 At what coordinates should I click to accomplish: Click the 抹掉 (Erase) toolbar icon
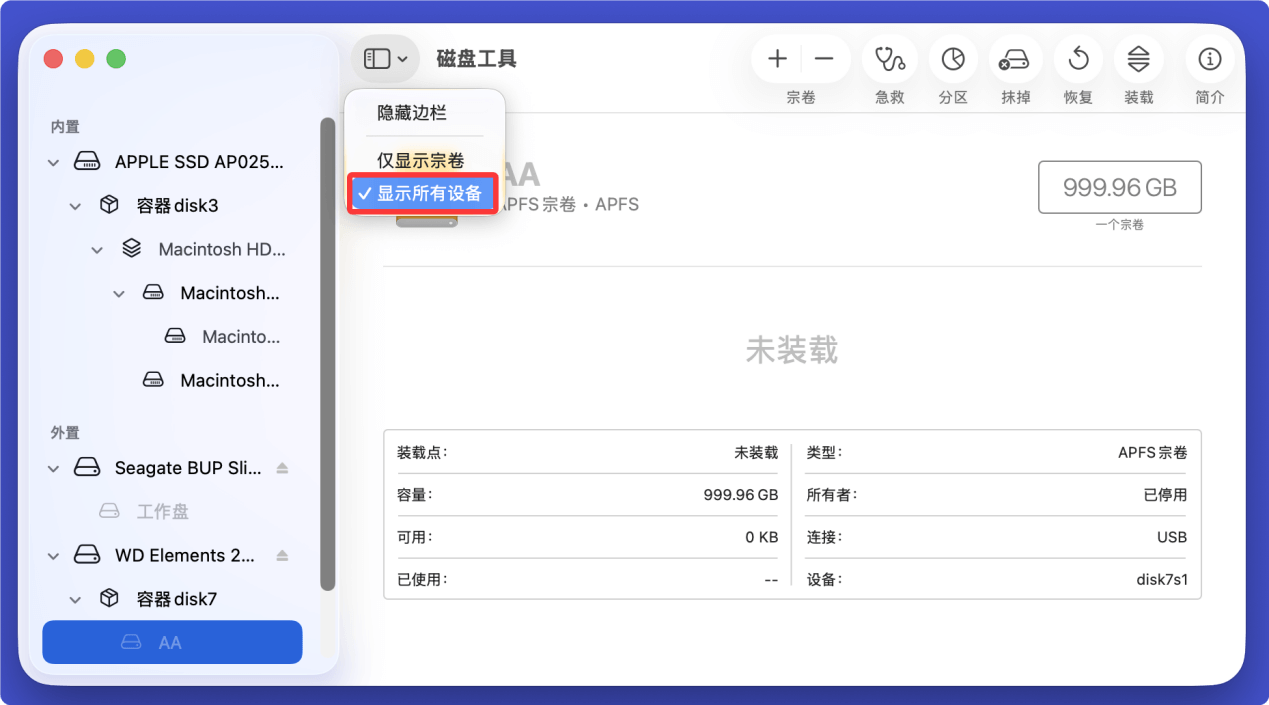click(x=1015, y=58)
